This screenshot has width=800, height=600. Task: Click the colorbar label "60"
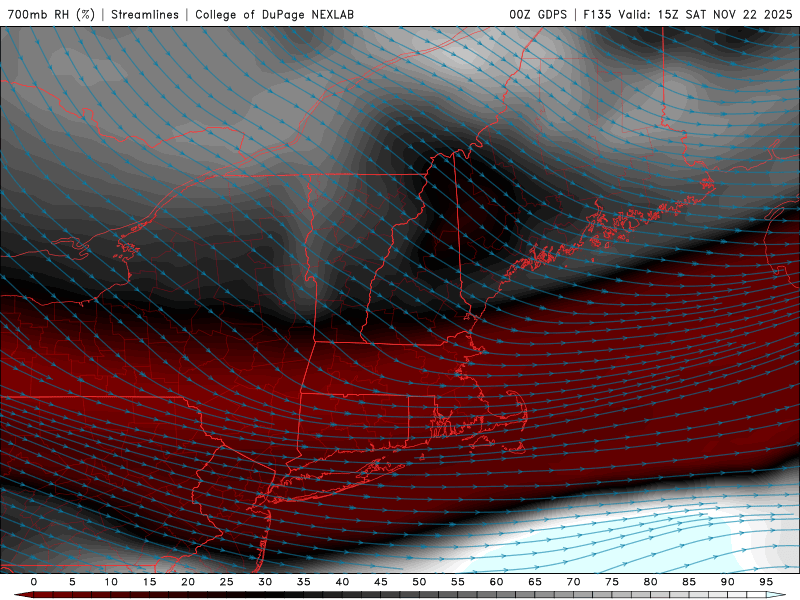tap(496, 582)
